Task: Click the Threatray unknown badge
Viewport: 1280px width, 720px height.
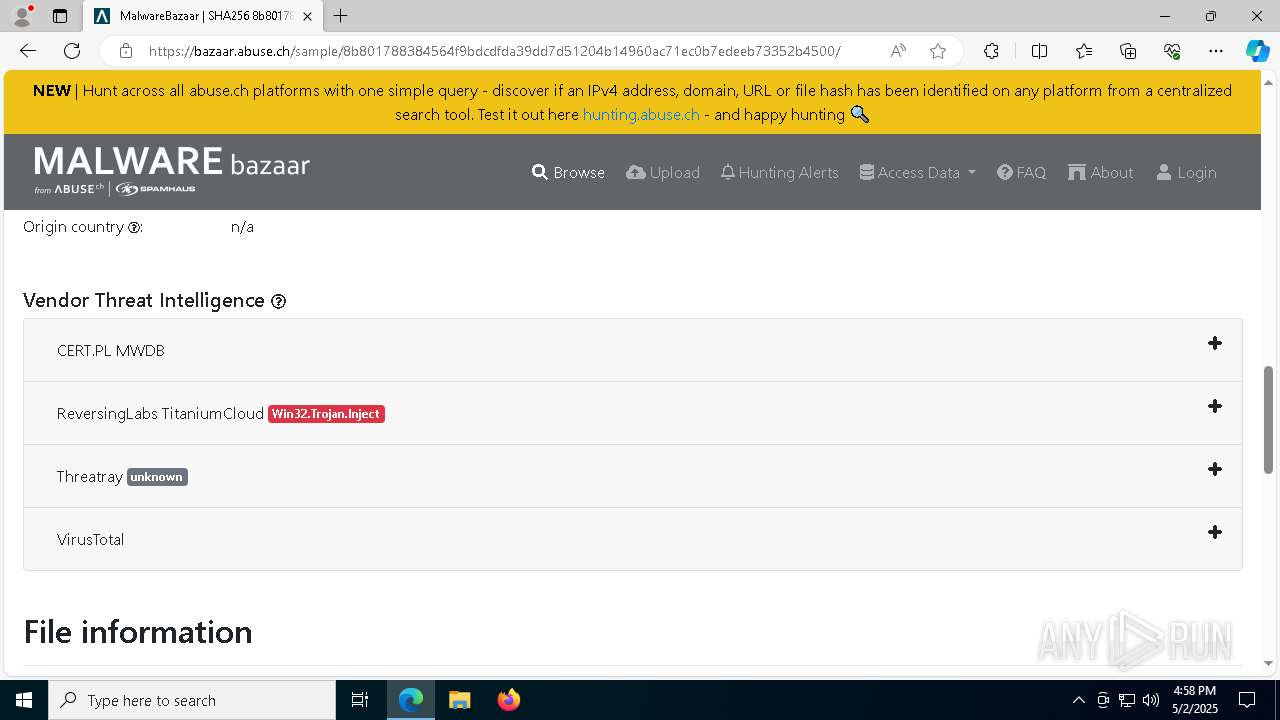Action: (x=157, y=477)
